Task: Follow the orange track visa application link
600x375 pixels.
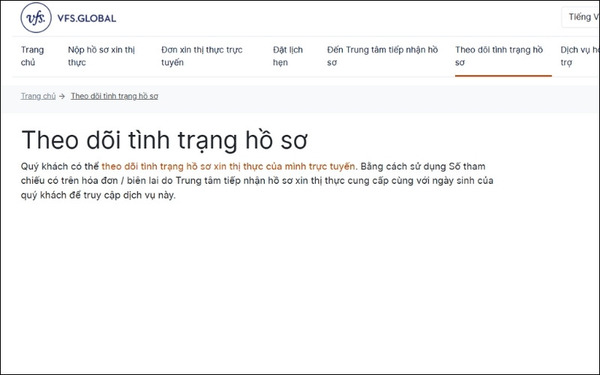Action: 228,166
